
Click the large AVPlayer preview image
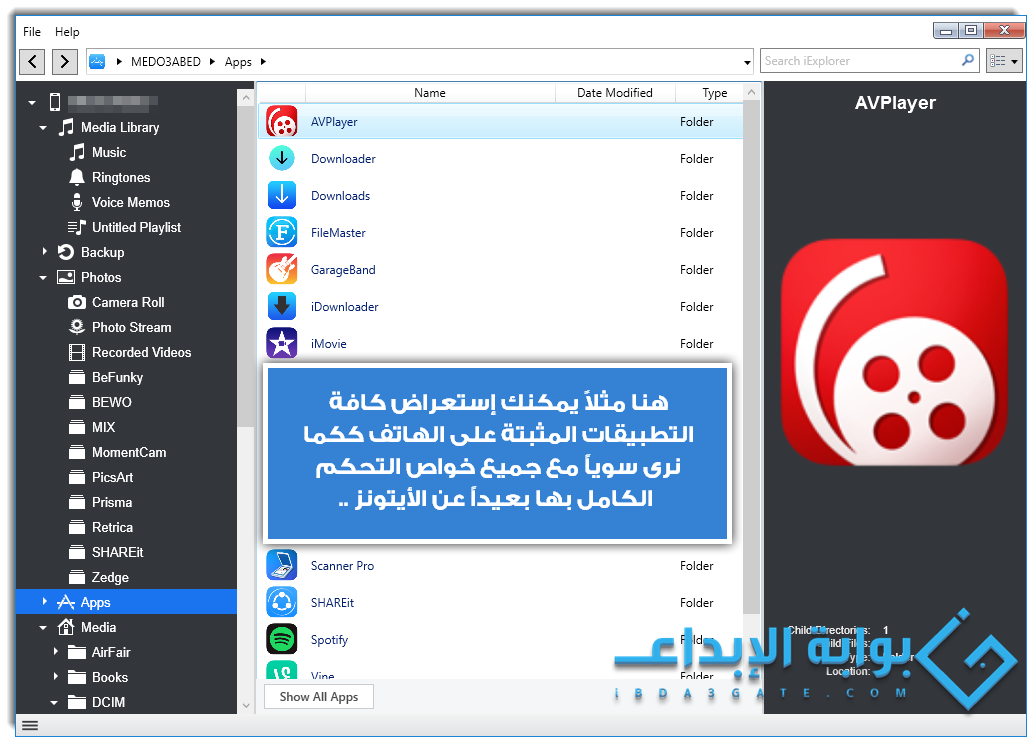(895, 353)
